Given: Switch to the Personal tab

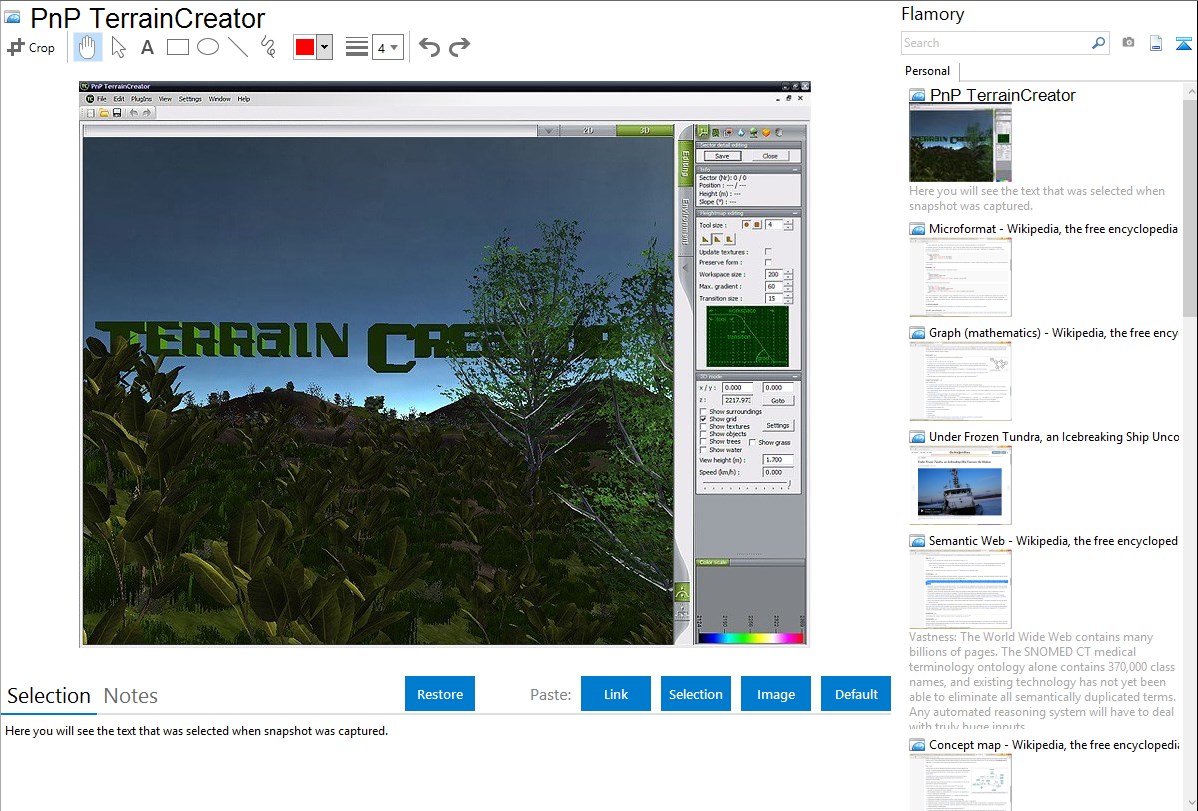Looking at the screenshot, I should pos(928,71).
